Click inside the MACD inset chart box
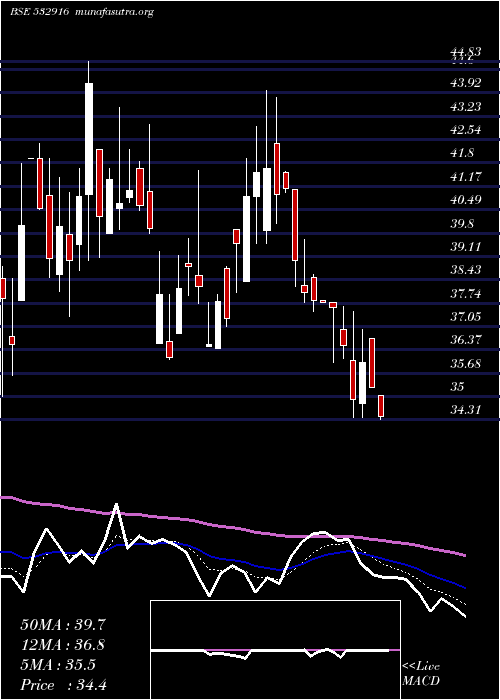 [275, 650]
